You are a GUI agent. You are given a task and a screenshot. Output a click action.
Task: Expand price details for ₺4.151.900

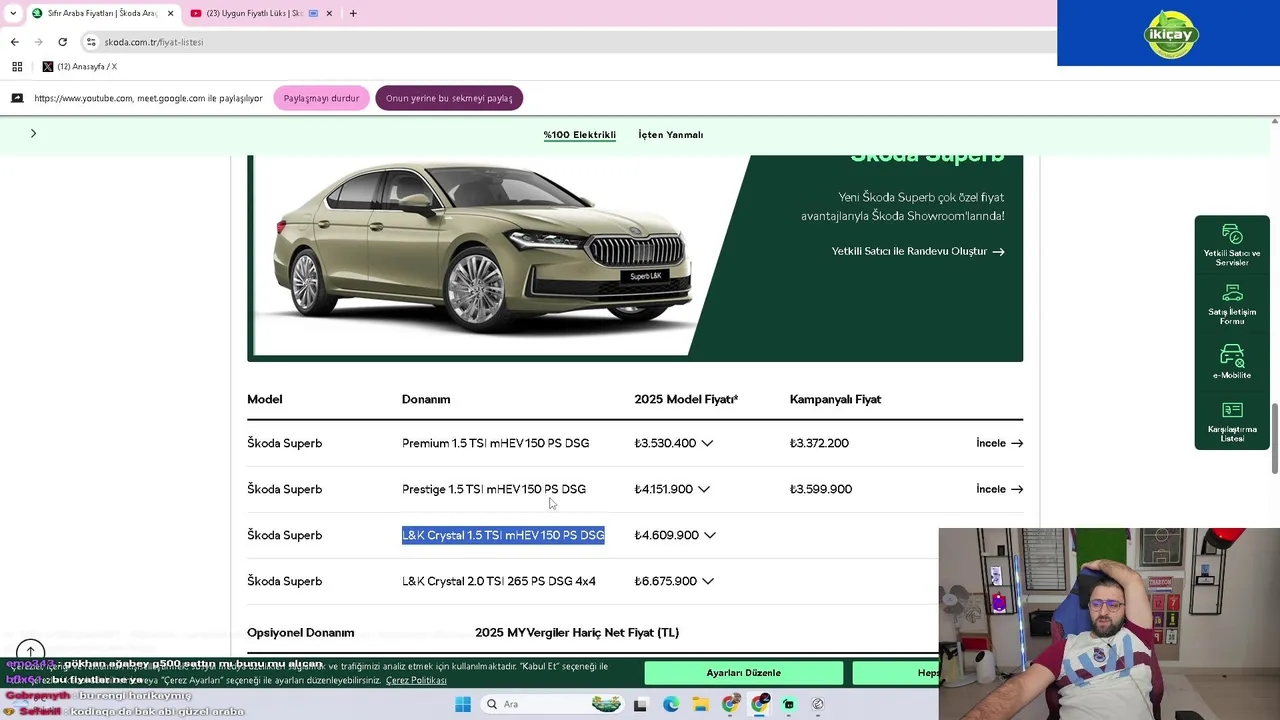tap(704, 489)
